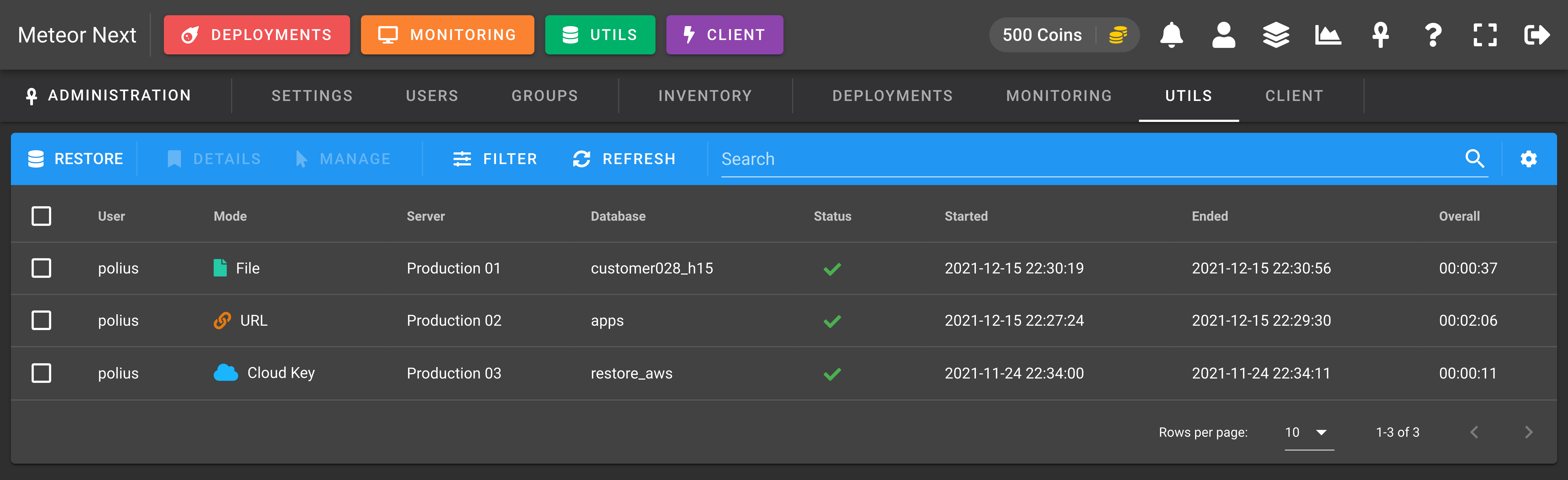This screenshot has height=480, width=1568.
Task: Select the Production 03 row checkbox
Action: (41, 373)
